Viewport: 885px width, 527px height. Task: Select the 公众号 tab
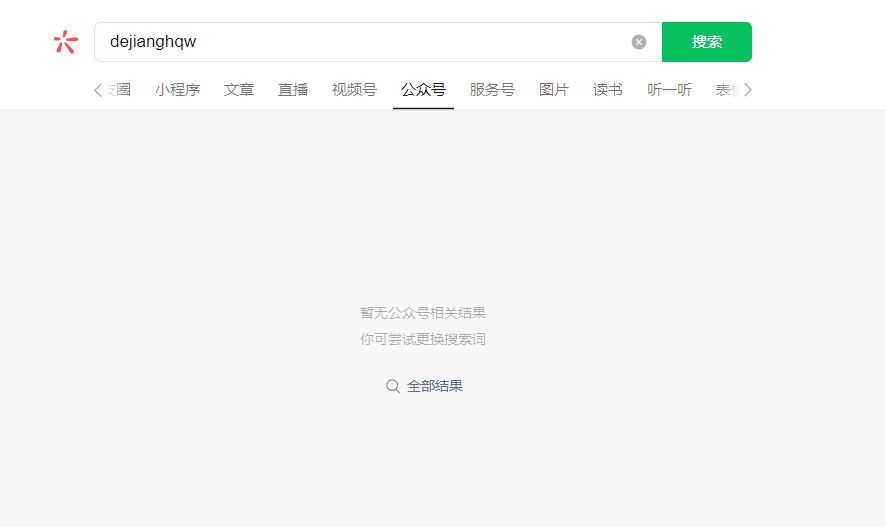423,90
